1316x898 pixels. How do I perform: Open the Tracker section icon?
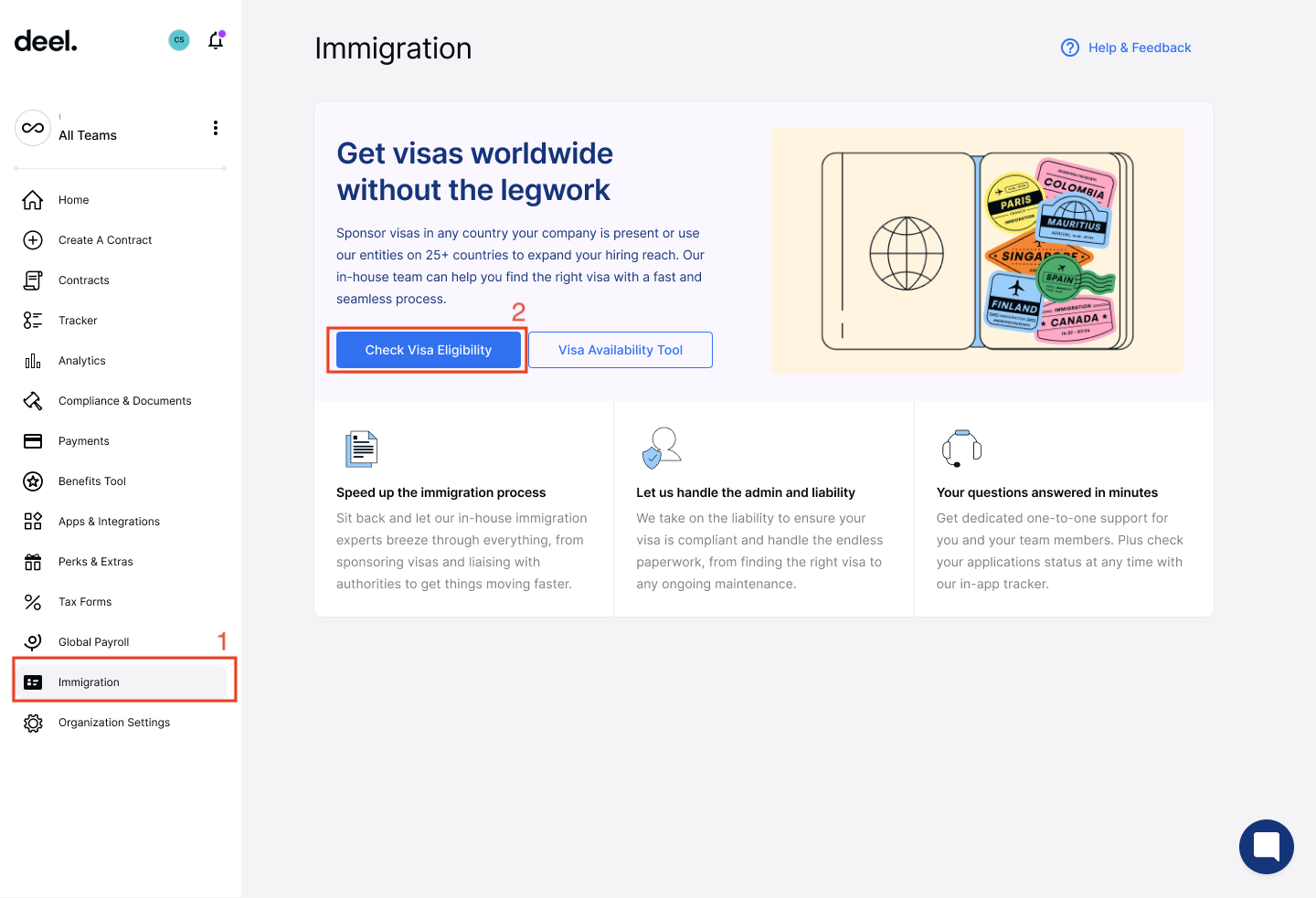33,320
